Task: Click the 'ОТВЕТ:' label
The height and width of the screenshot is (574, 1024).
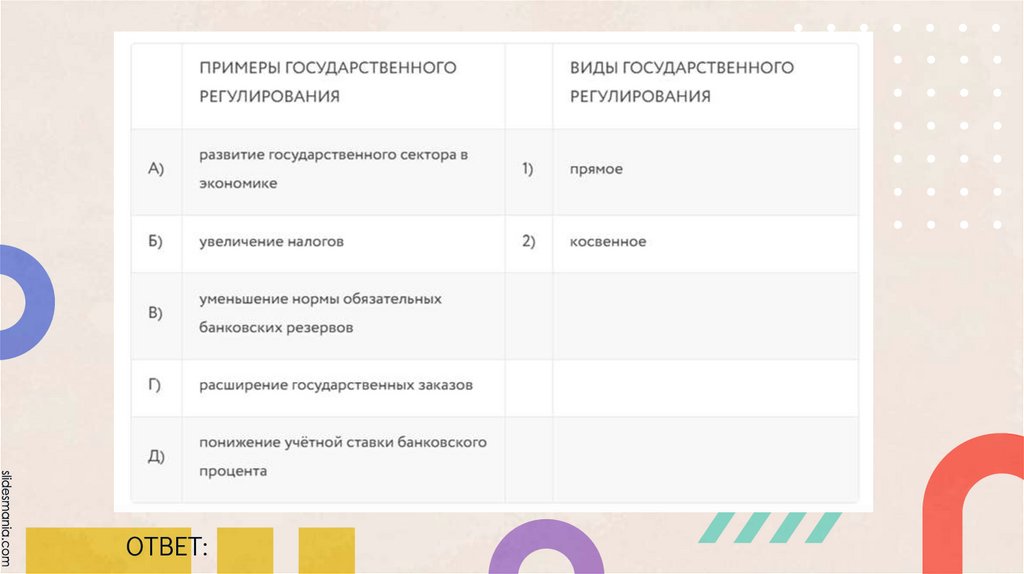Action: [167, 547]
